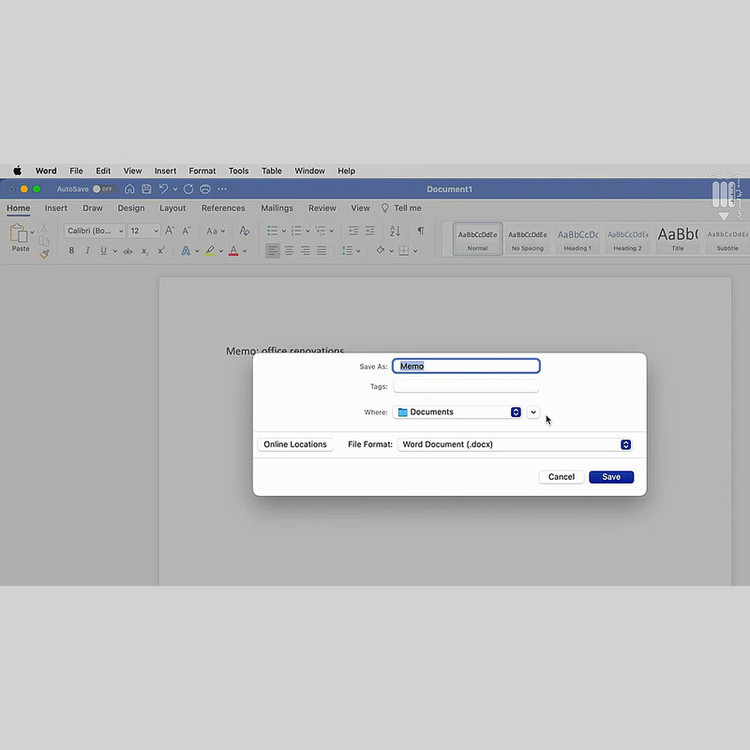
Task: Open the Format menu in menu bar
Action: point(202,171)
